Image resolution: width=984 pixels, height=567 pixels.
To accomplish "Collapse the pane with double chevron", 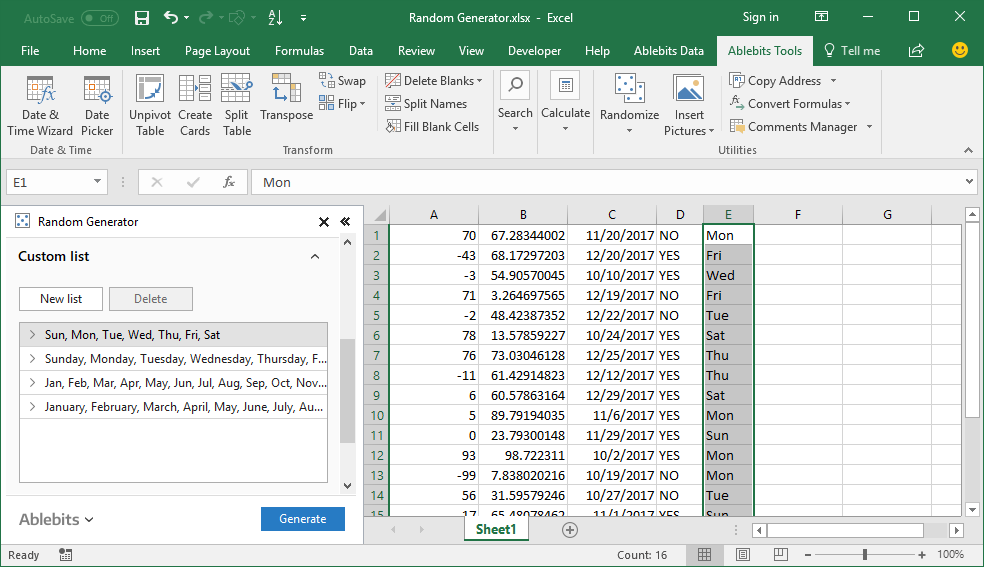I will point(345,221).
